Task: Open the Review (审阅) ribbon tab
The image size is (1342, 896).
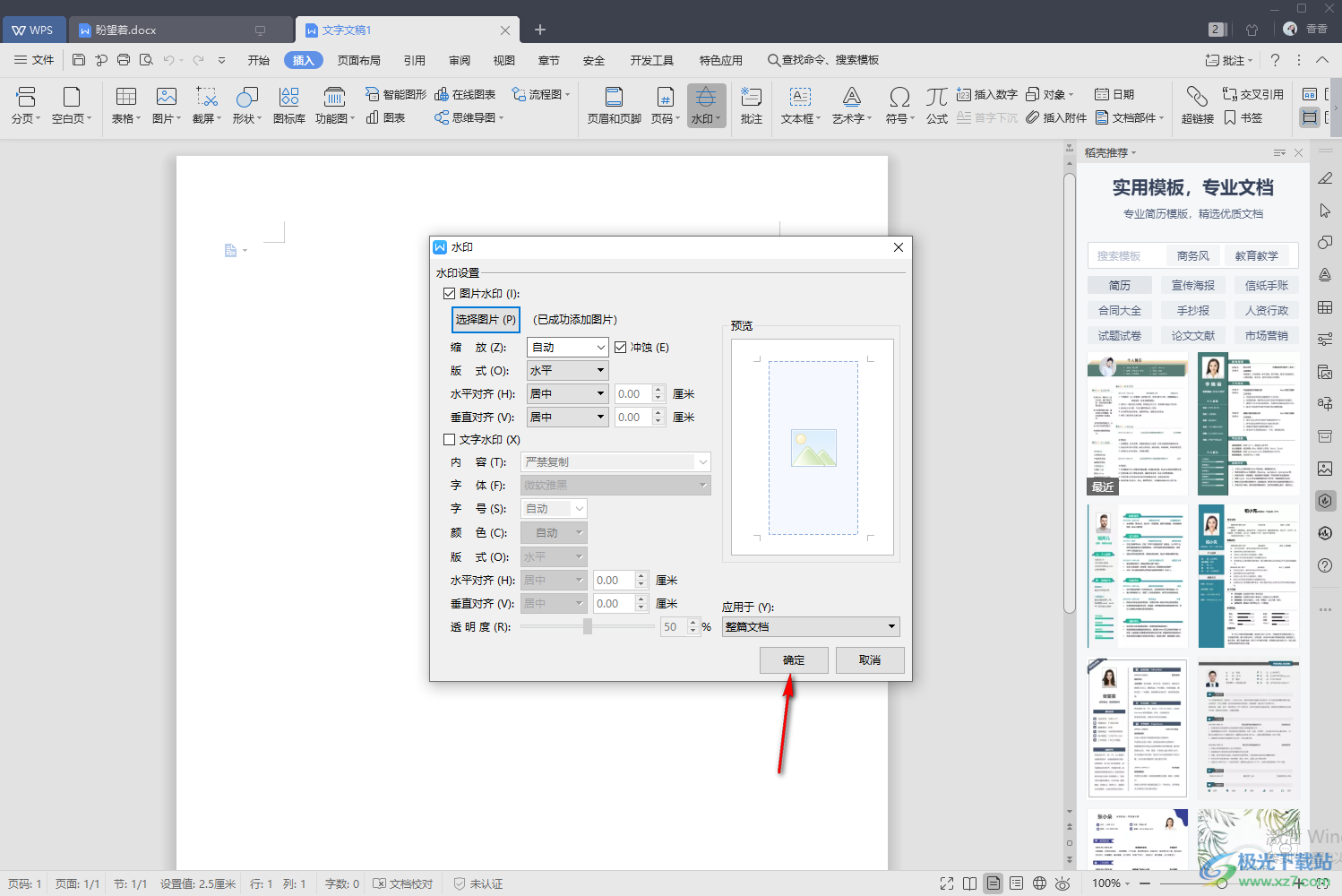Action: [x=460, y=60]
